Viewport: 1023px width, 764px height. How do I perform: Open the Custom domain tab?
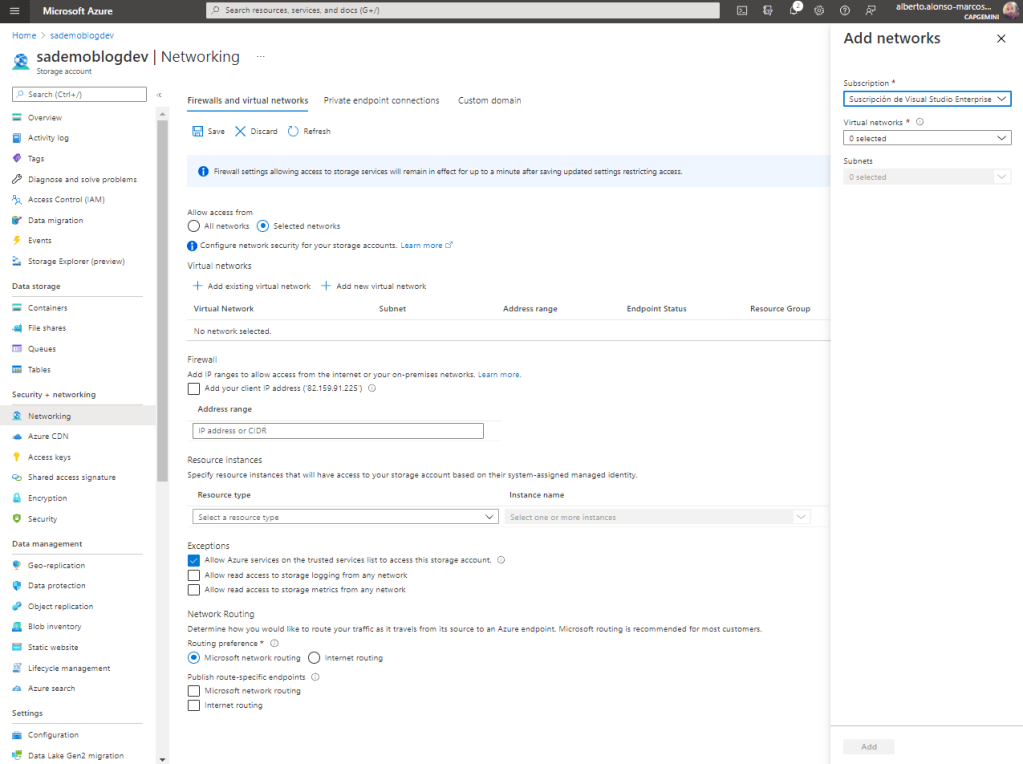(489, 100)
